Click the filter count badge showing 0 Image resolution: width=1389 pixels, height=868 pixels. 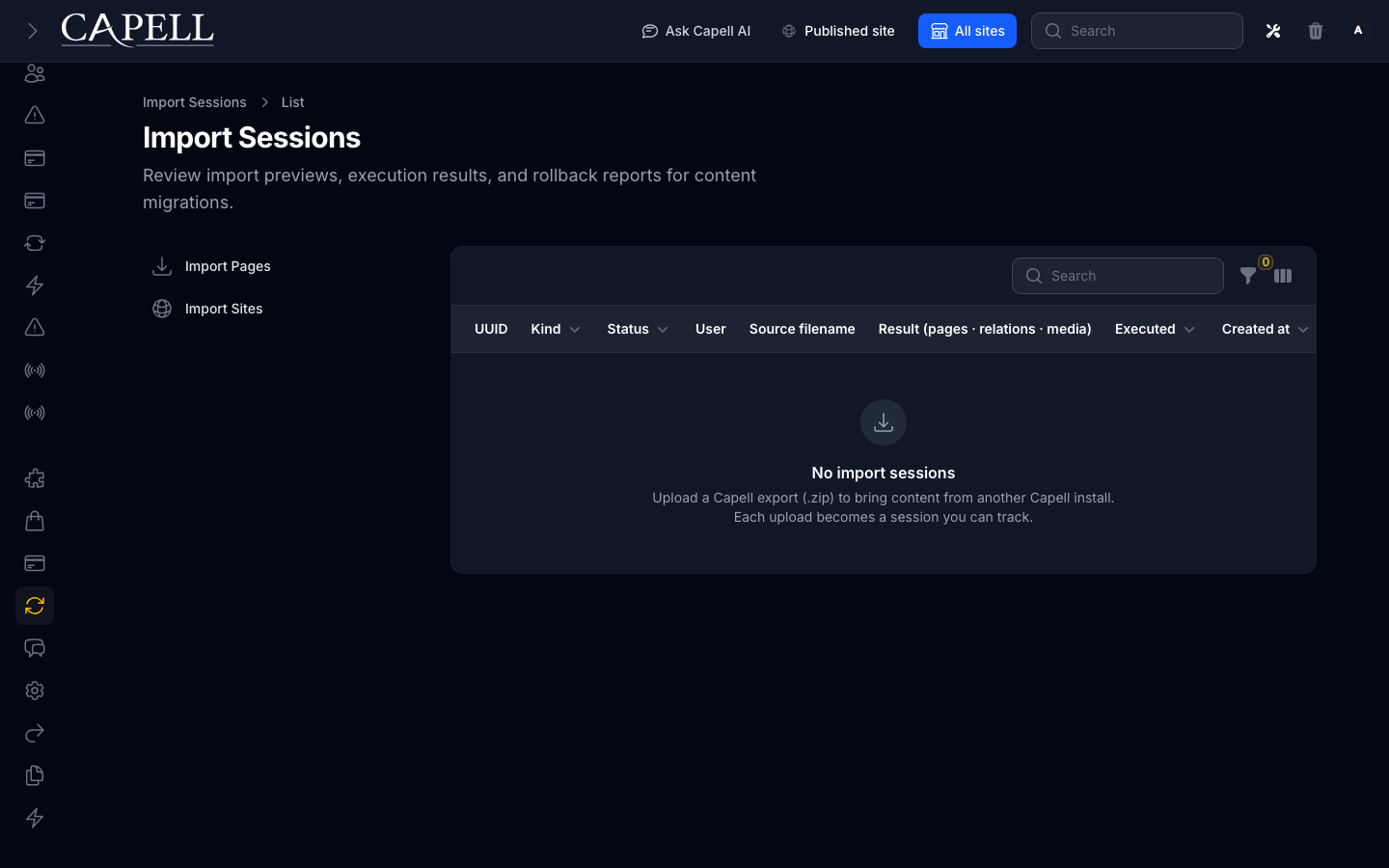[x=1266, y=262]
